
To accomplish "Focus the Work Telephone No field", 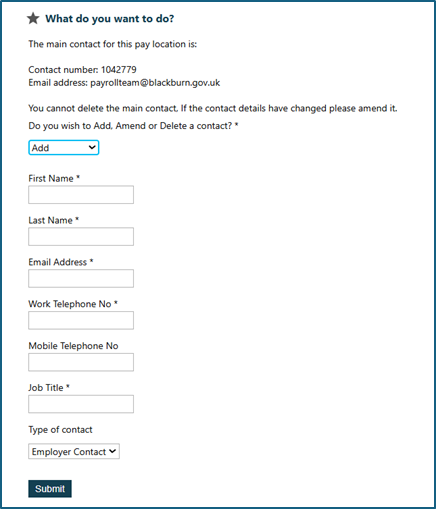I will [81, 320].
